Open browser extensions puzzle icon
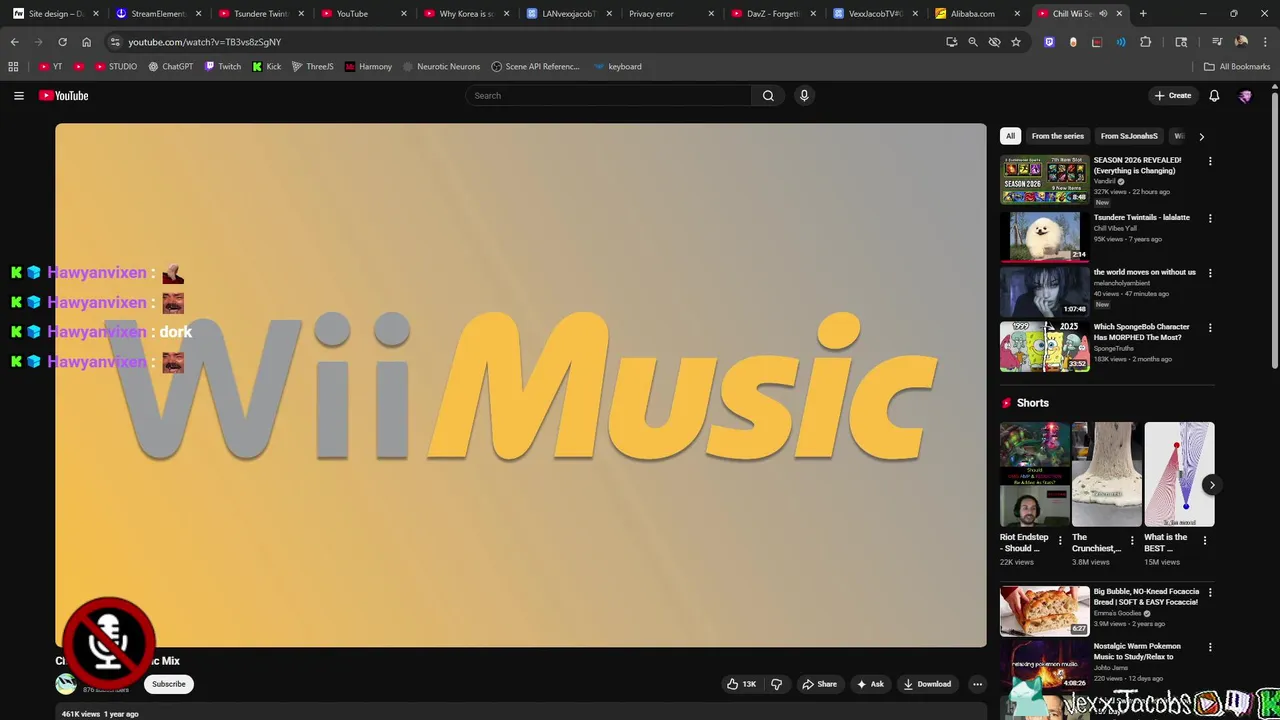Image resolution: width=1280 pixels, height=720 pixels. 1146,42
